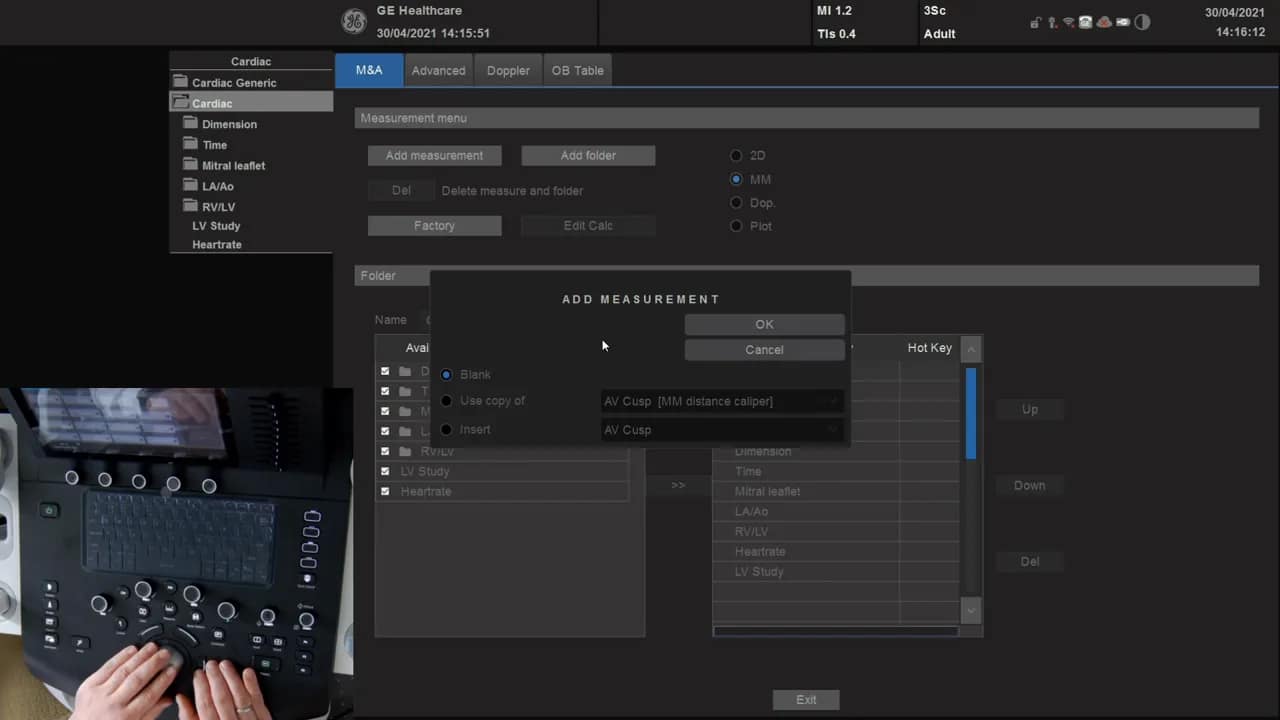Click the padlock status icon in top bar
The image size is (1280, 720).
click(1036, 22)
